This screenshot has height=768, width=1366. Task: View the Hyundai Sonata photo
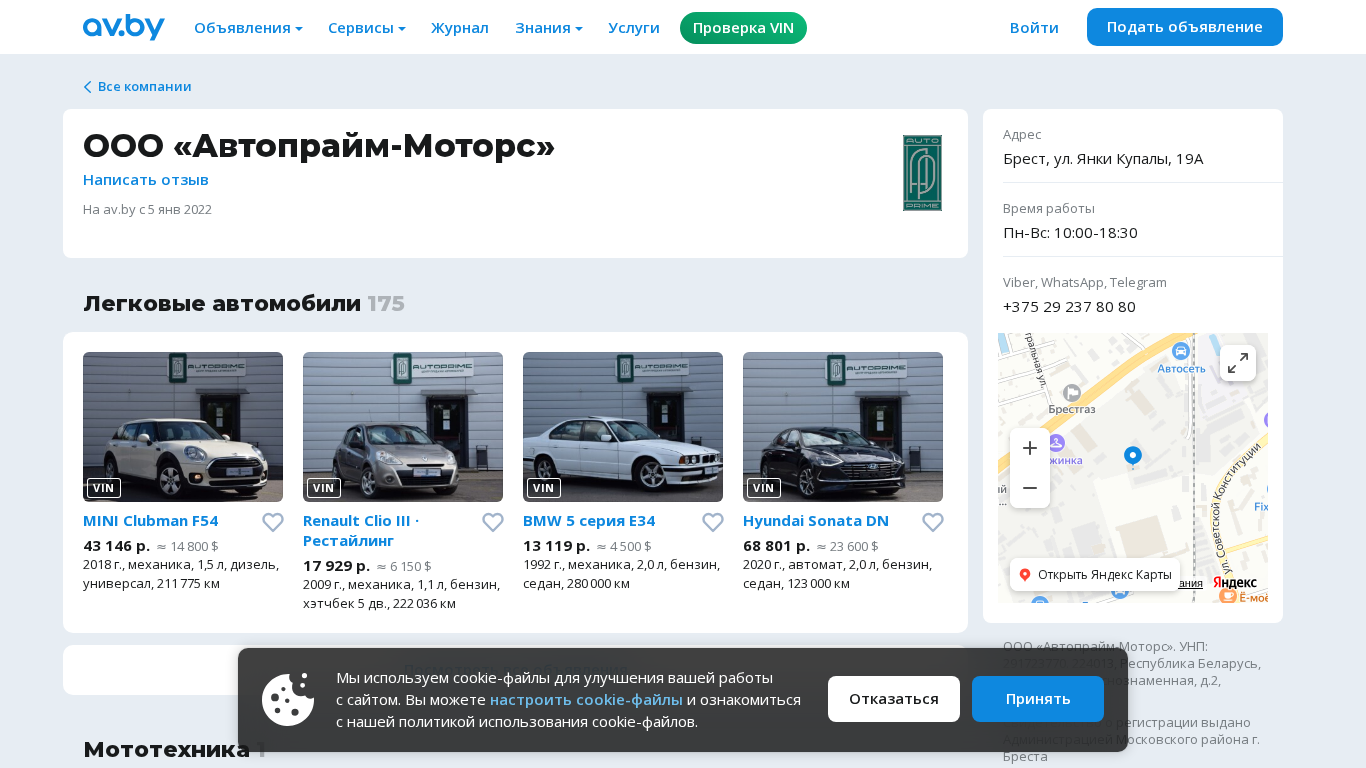point(843,427)
